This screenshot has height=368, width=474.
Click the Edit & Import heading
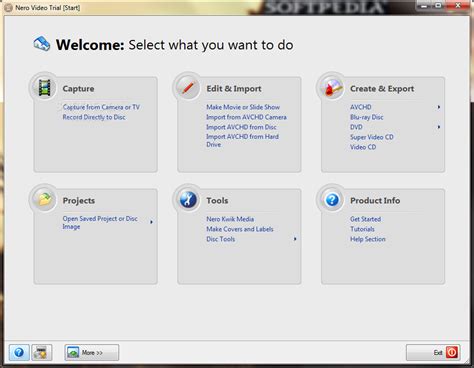(x=234, y=89)
